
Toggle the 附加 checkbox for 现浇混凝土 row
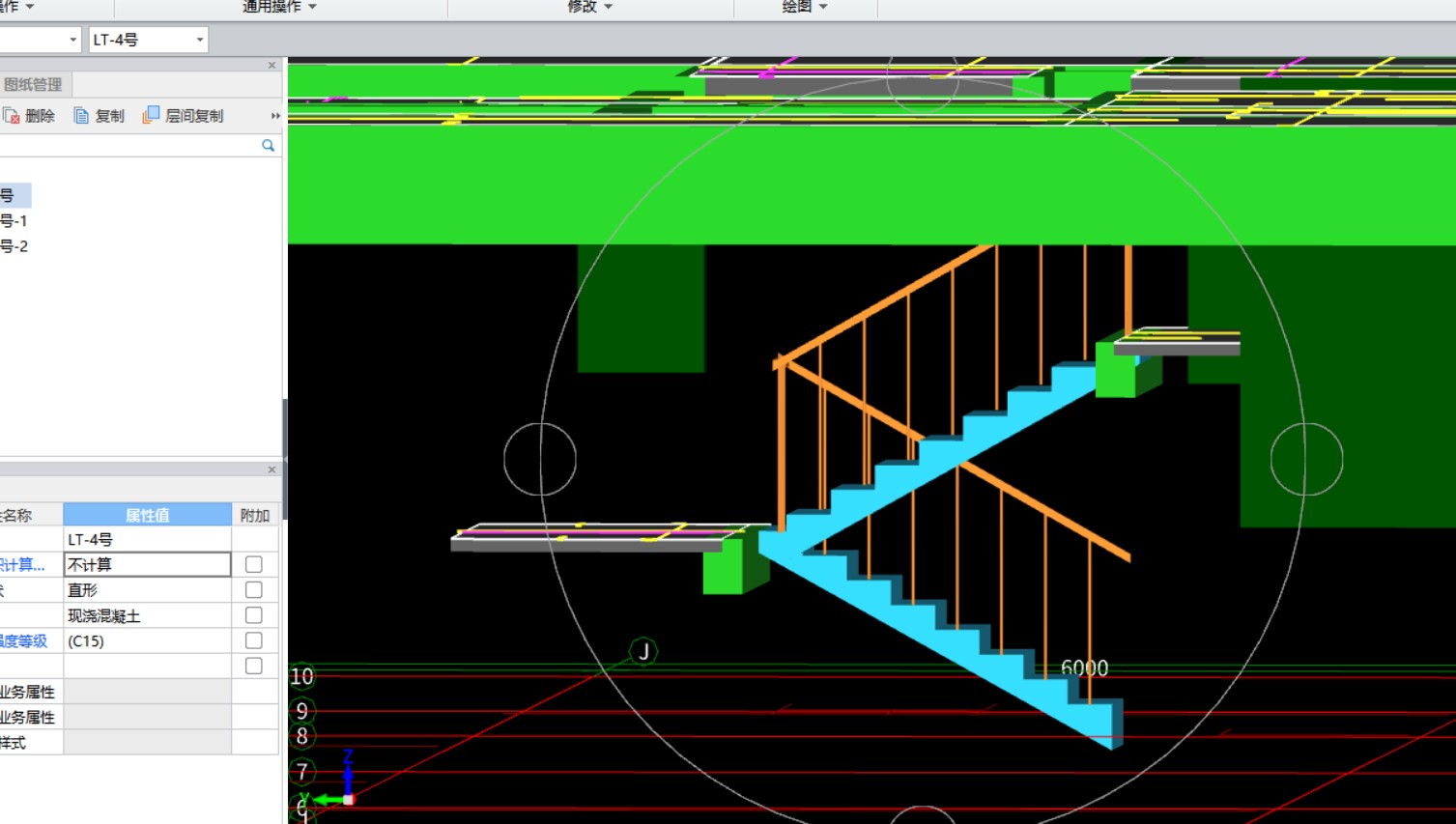tap(254, 615)
